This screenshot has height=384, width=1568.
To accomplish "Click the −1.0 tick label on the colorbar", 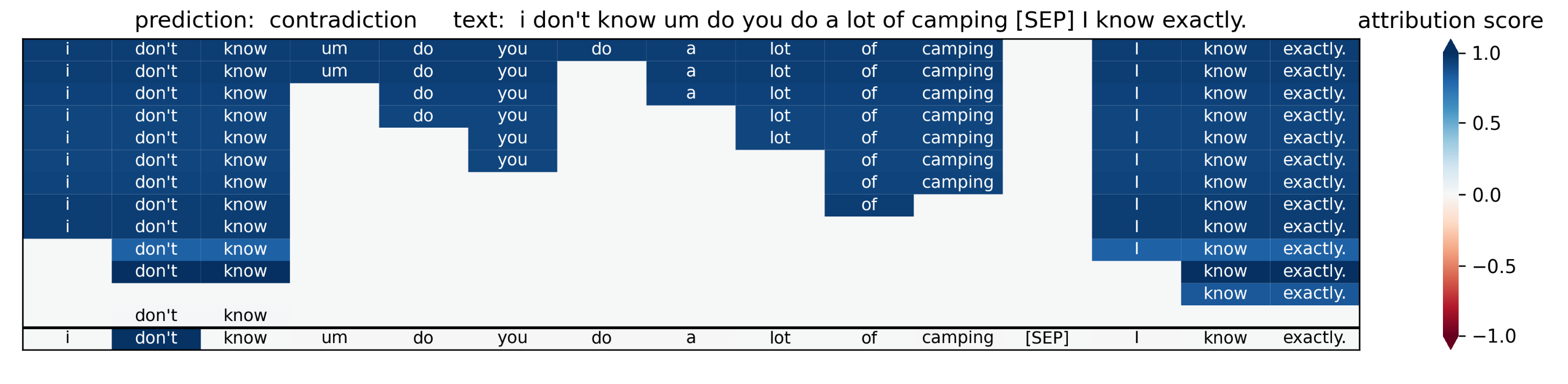I will pyautogui.click(x=1493, y=337).
